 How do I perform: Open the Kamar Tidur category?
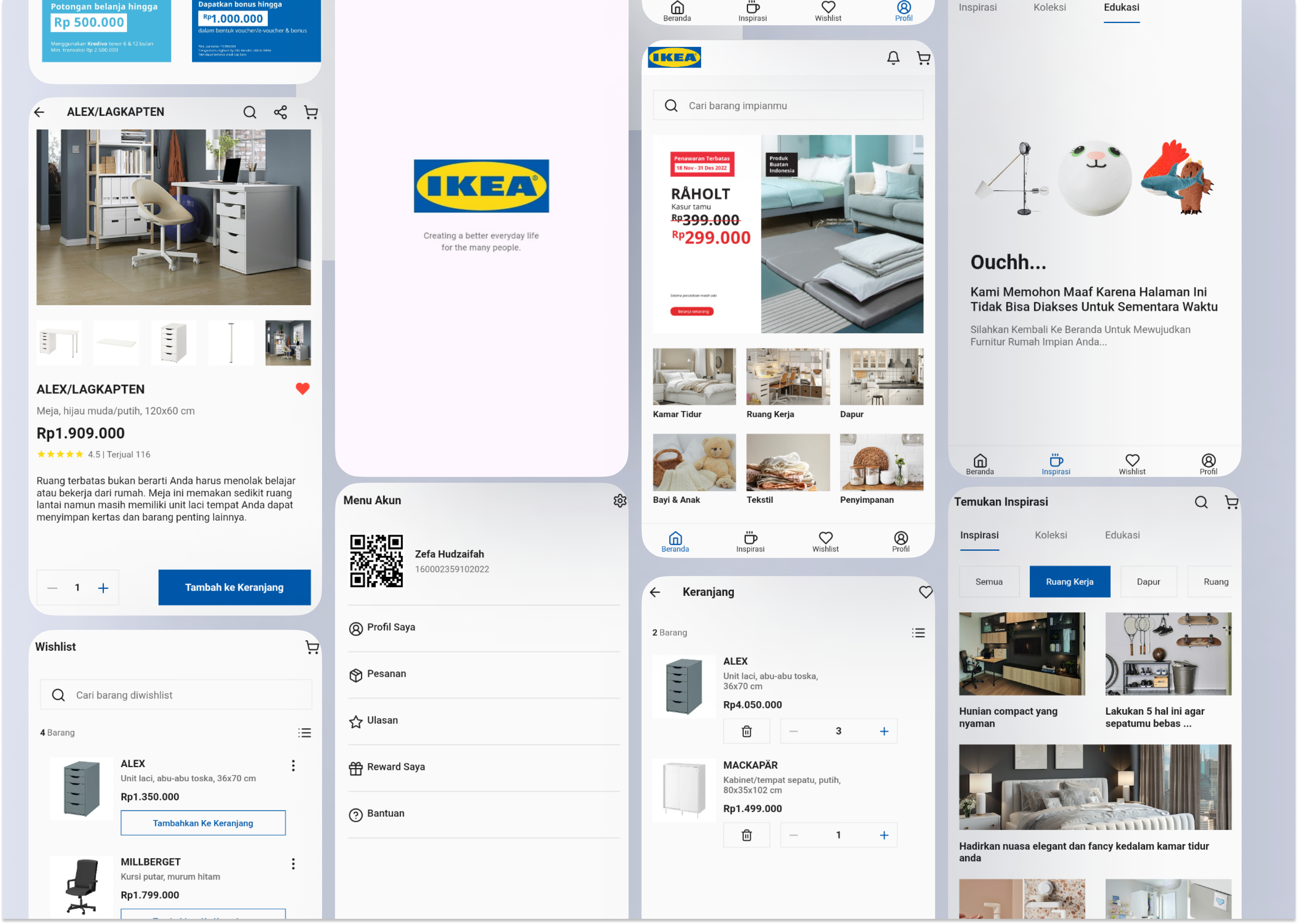pyautogui.click(x=694, y=384)
